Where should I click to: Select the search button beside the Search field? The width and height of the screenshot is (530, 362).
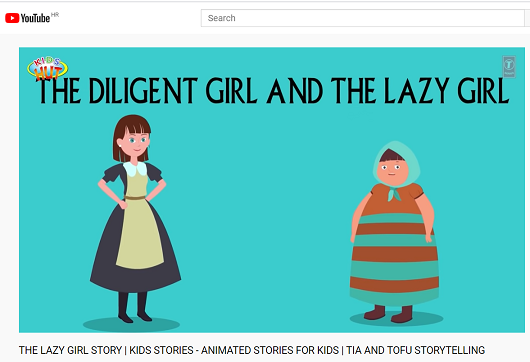click(527, 18)
